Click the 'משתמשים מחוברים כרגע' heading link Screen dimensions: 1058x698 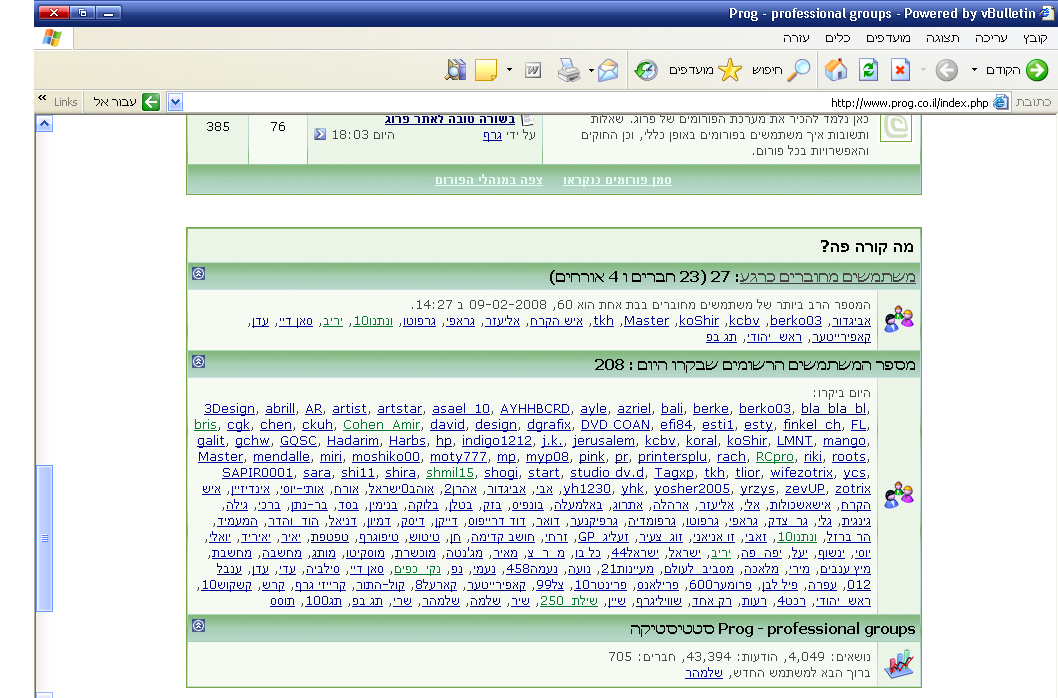pos(827,277)
